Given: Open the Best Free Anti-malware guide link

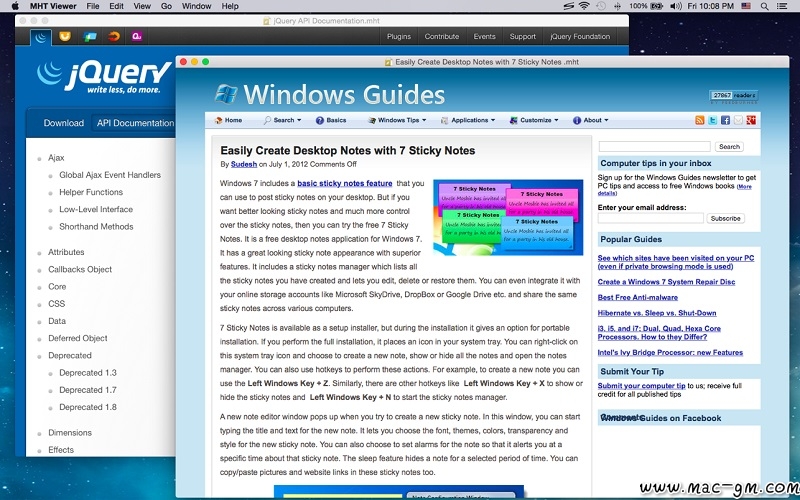Looking at the screenshot, I should [x=638, y=297].
